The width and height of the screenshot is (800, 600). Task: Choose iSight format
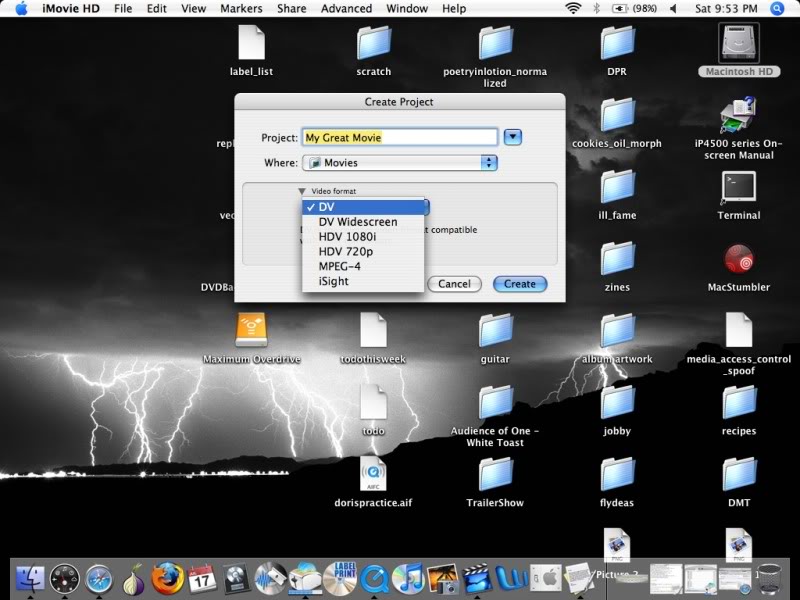(363, 281)
